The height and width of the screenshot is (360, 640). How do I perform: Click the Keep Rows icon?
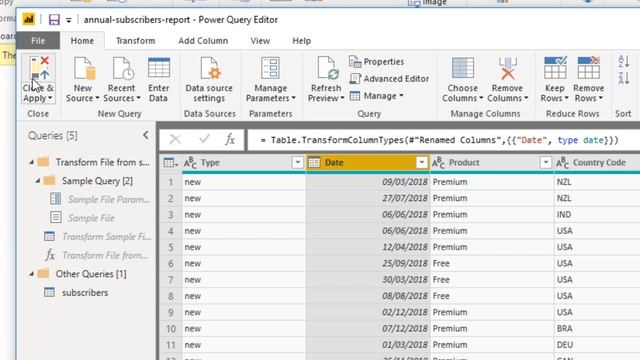[555, 68]
